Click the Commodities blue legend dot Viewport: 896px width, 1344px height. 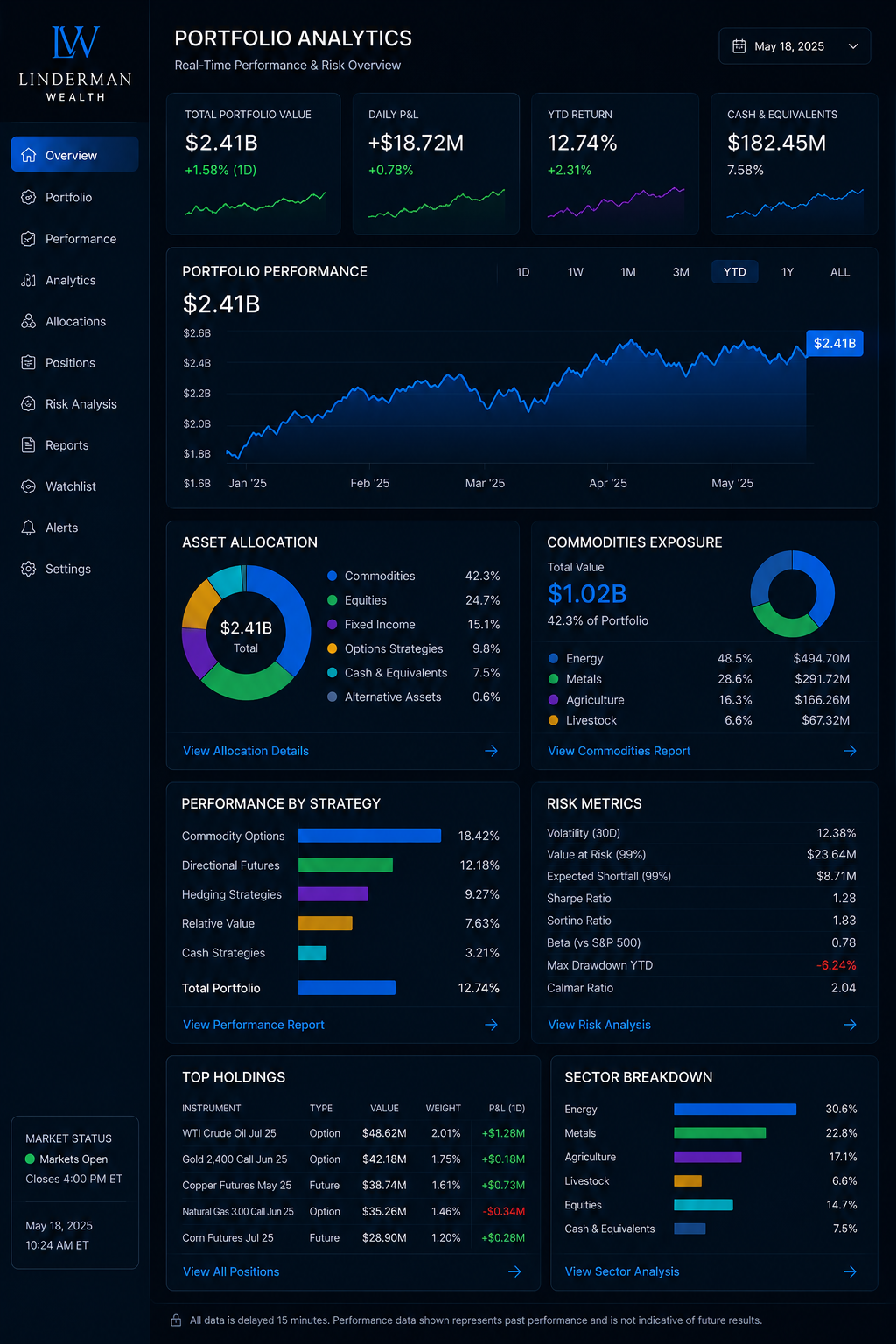click(332, 576)
